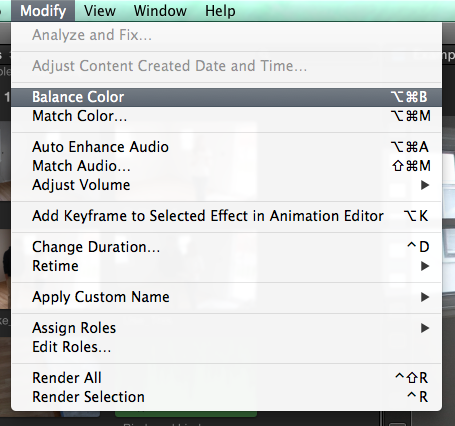Choose Change Duration… option
The width and height of the screenshot is (455, 426).
(226, 247)
